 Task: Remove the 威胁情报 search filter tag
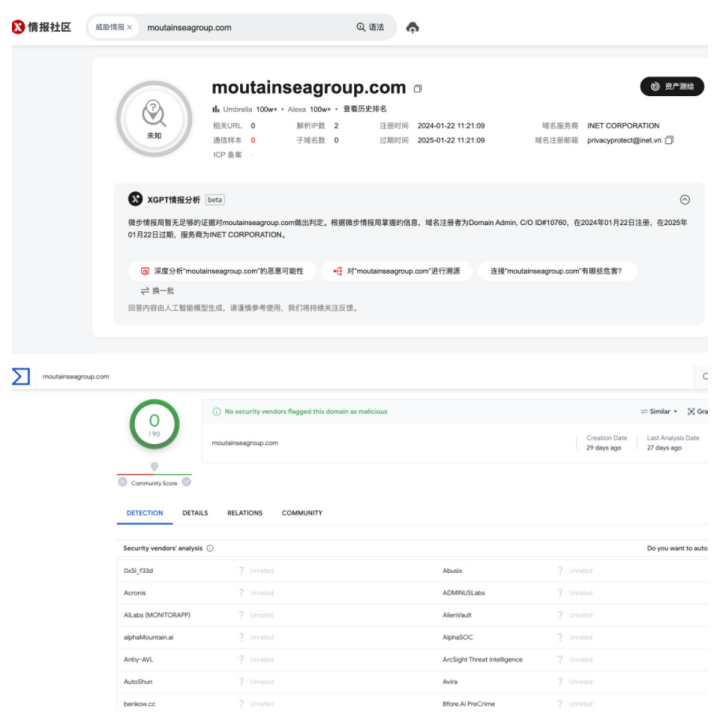coord(130,27)
